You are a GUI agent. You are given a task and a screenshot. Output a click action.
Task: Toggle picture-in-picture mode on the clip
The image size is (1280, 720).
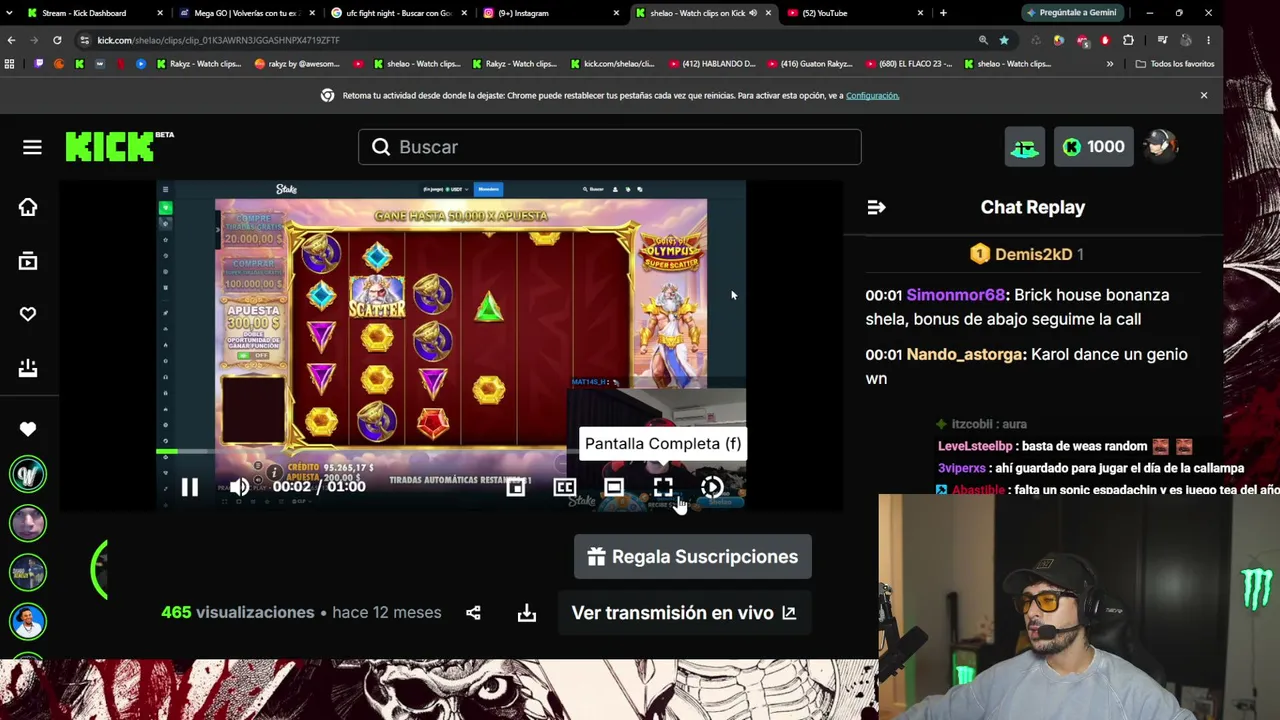(x=515, y=487)
